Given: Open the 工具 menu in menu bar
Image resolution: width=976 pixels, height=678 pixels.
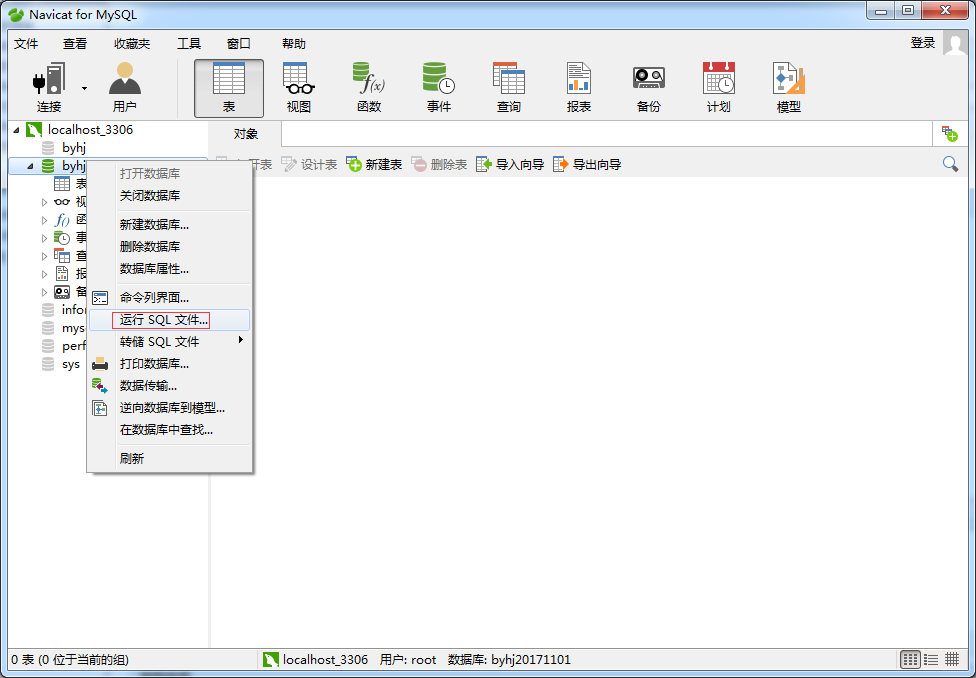Looking at the screenshot, I should click(189, 44).
